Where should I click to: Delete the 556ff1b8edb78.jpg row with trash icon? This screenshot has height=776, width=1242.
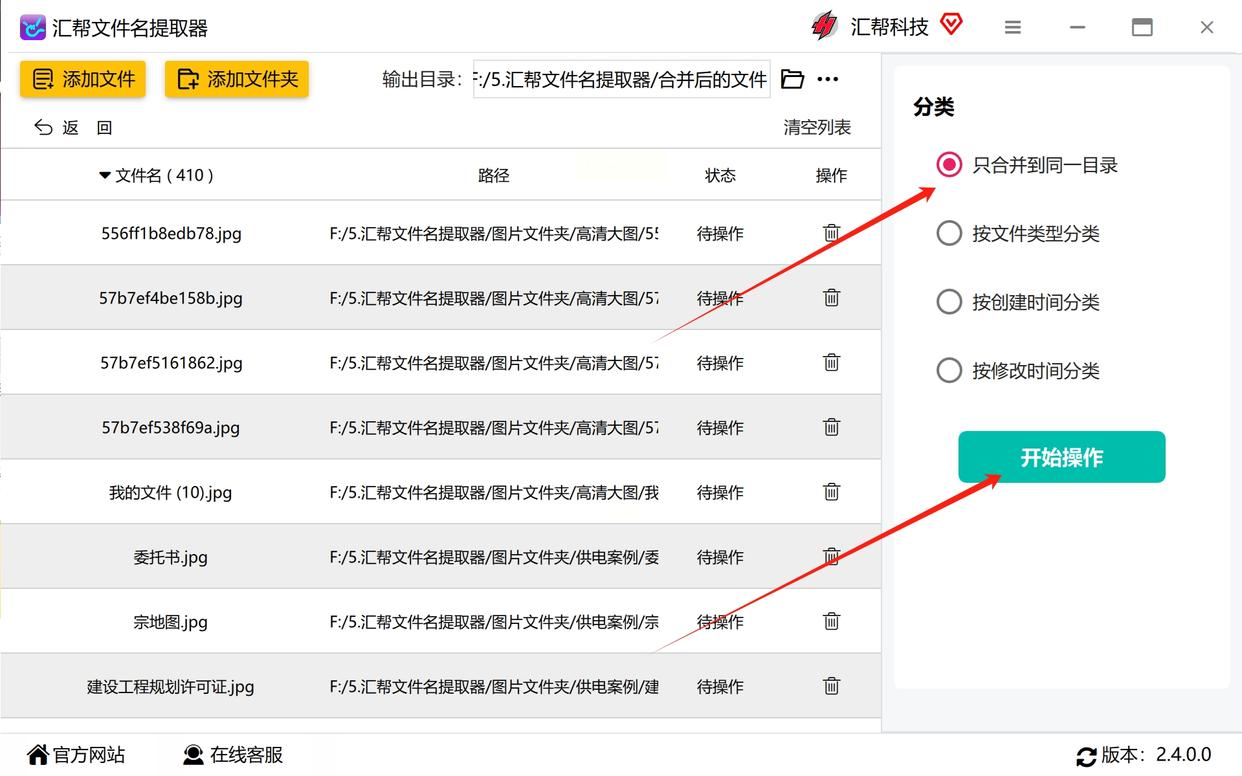click(831, 233)
